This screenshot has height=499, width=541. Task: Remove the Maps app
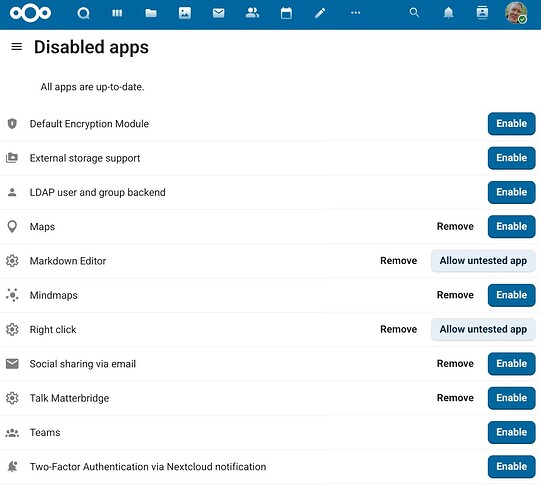click(455, 226)
